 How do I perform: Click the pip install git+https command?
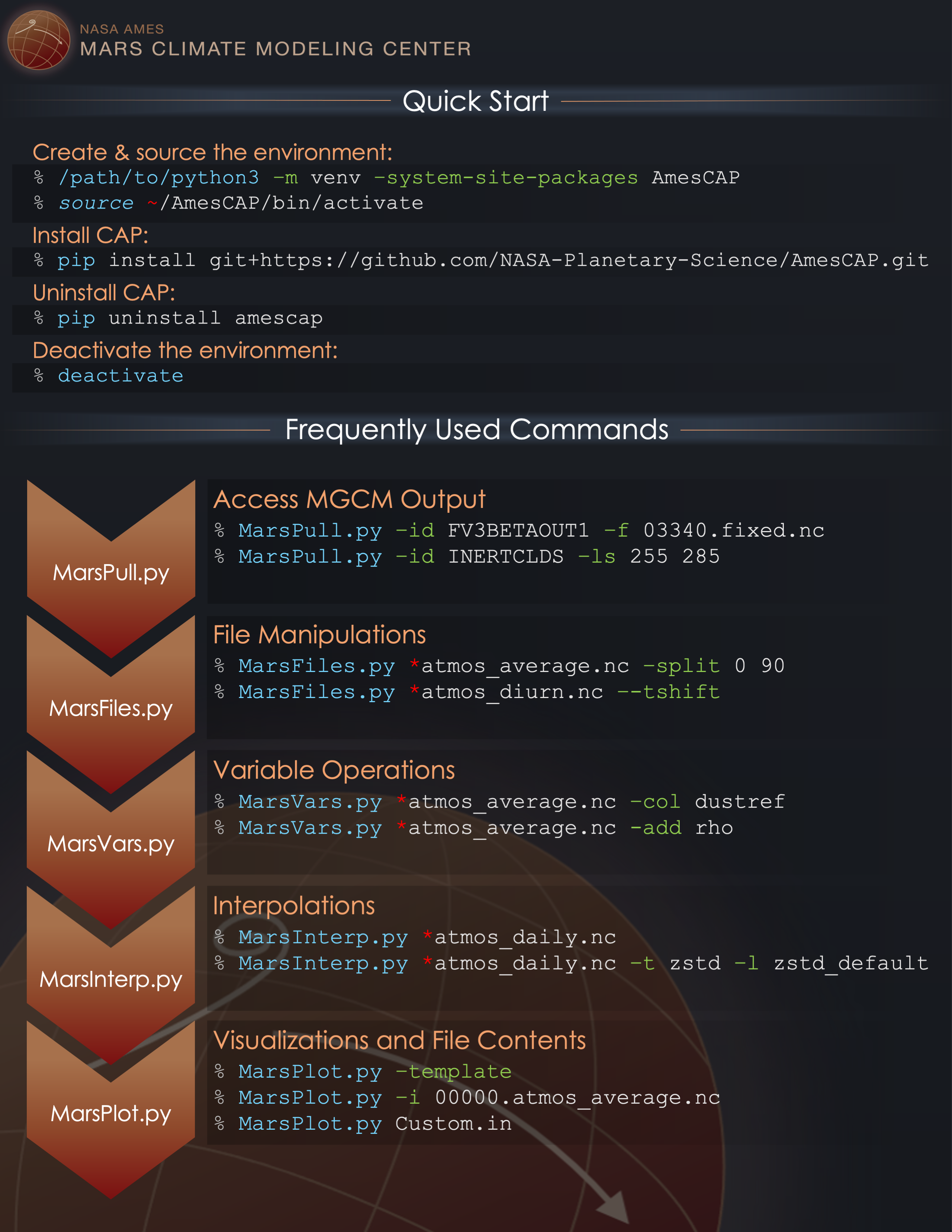(481, 261)
